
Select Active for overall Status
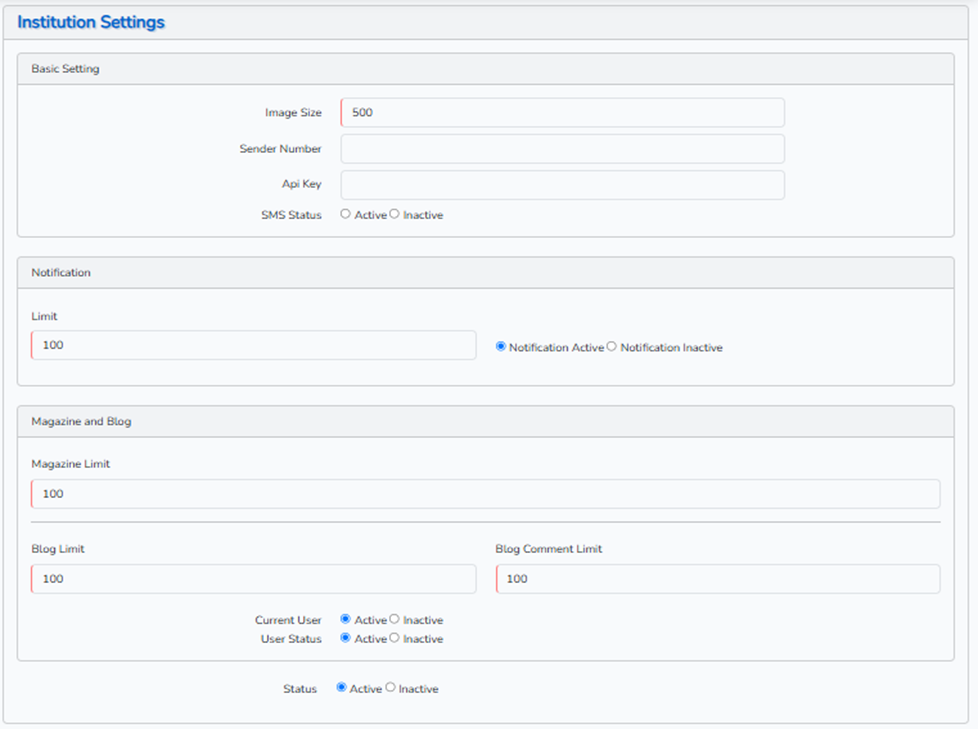pyautogui.click(x=341, y=688)
